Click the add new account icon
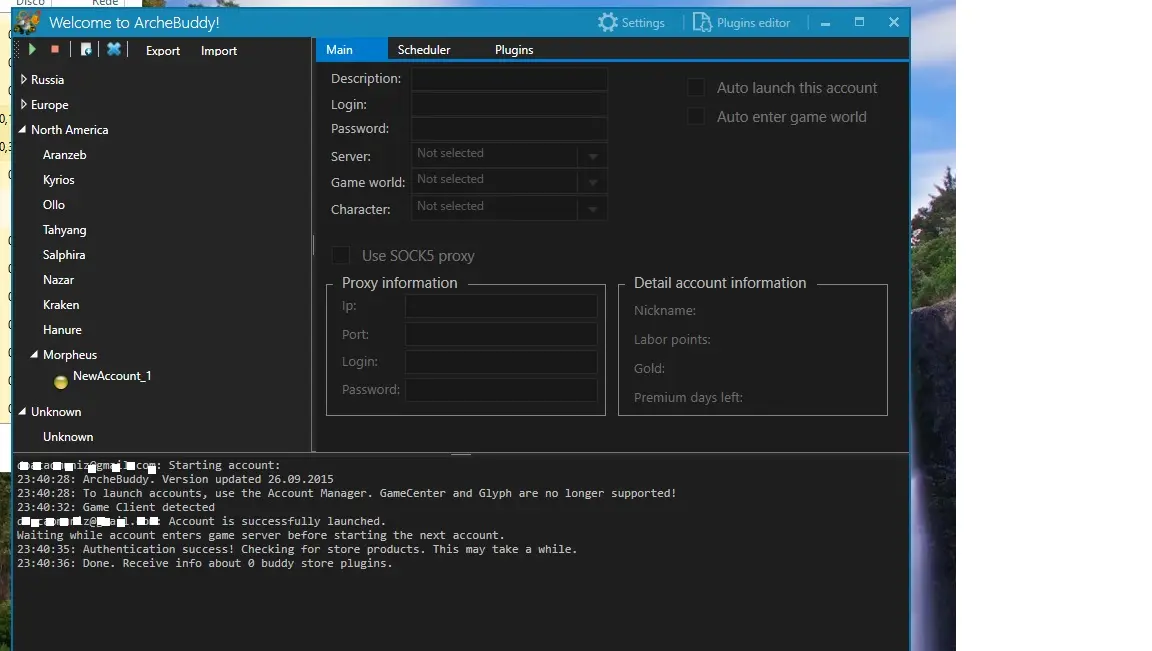This screenshot has width=1152, height=651. 86,50
